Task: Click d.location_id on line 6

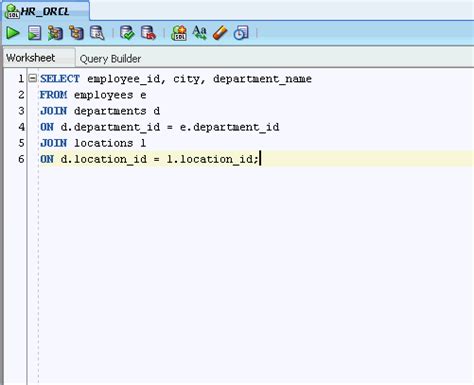Action: [x=104, y=159]
